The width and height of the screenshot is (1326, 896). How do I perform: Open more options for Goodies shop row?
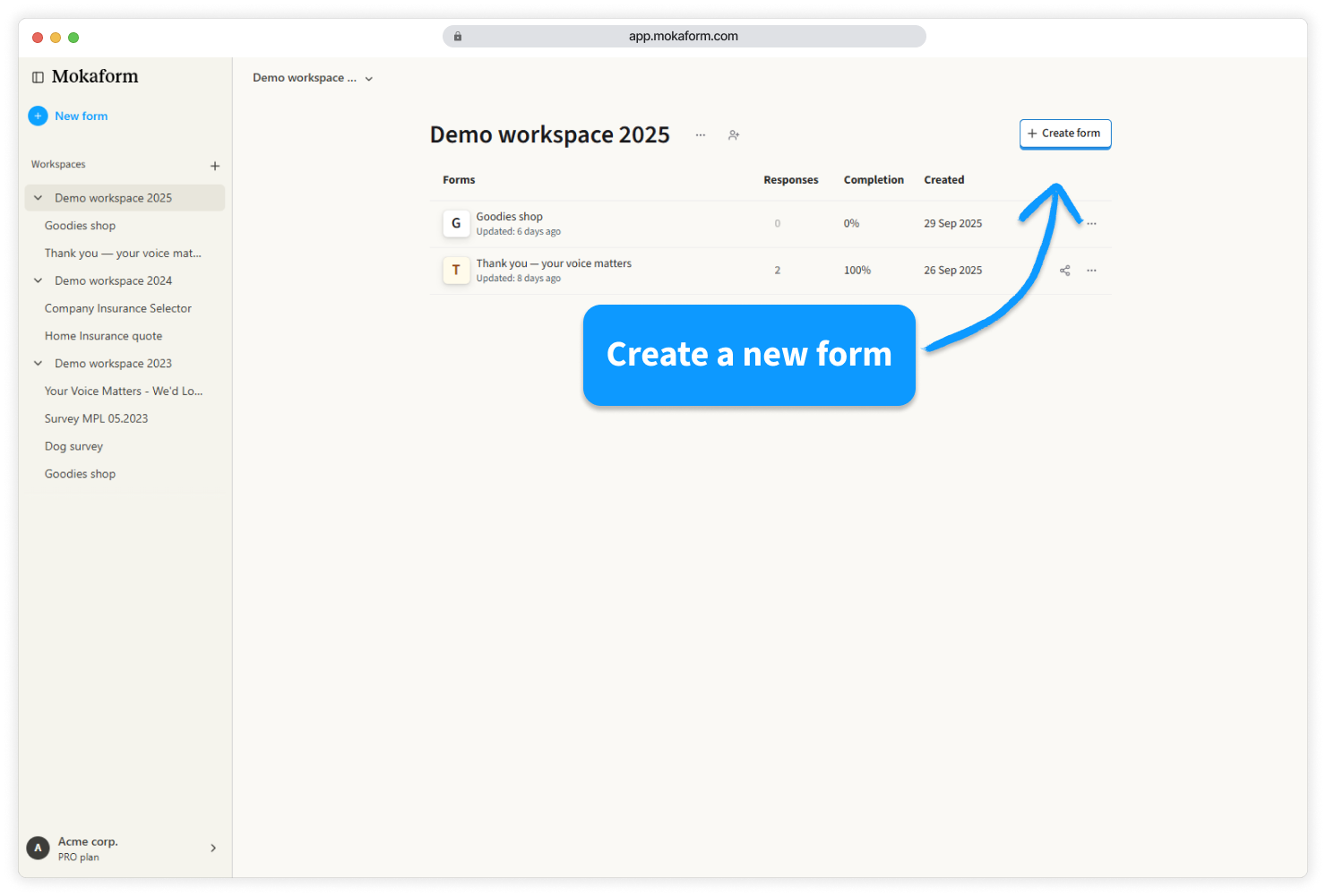tap(1091, 224)
